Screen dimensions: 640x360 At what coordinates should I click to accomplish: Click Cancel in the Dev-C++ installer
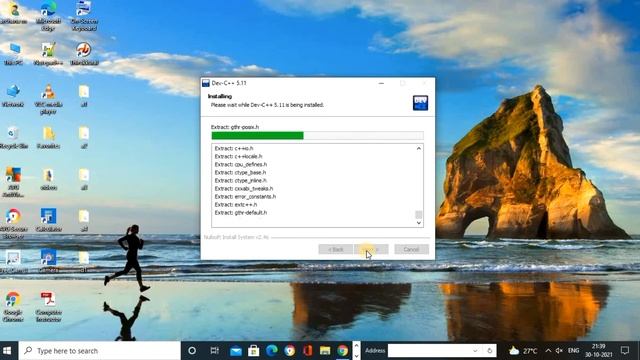pos(411,249)
